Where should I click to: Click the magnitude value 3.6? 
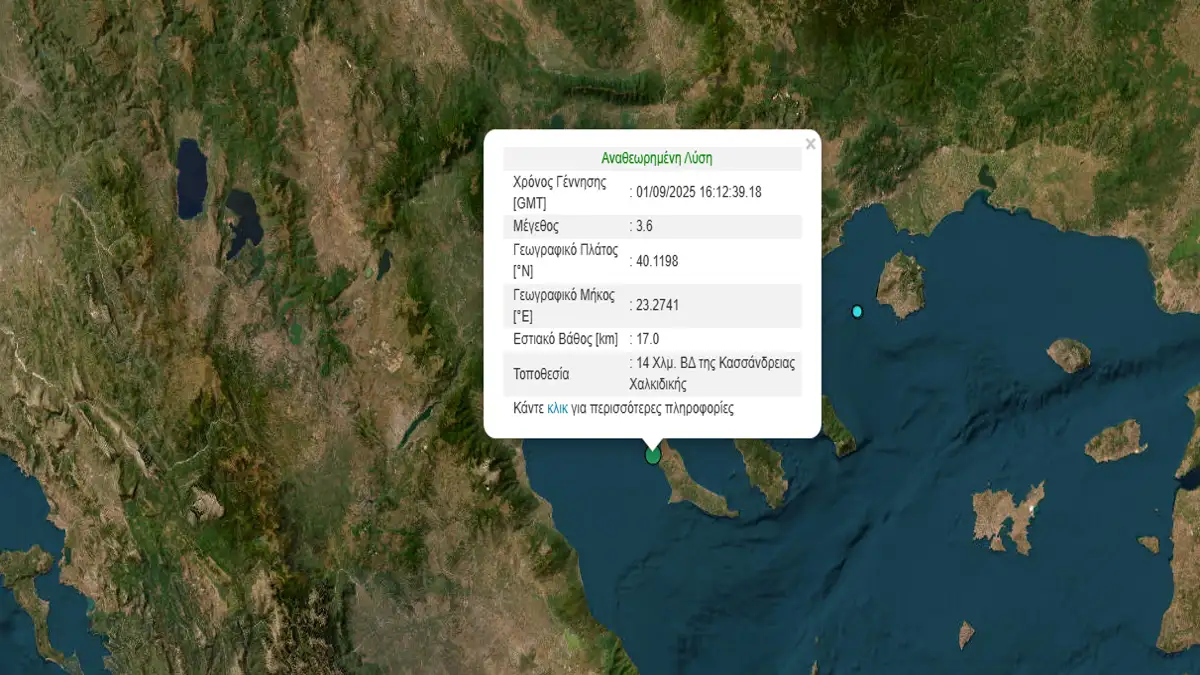(x=644, y=226)
